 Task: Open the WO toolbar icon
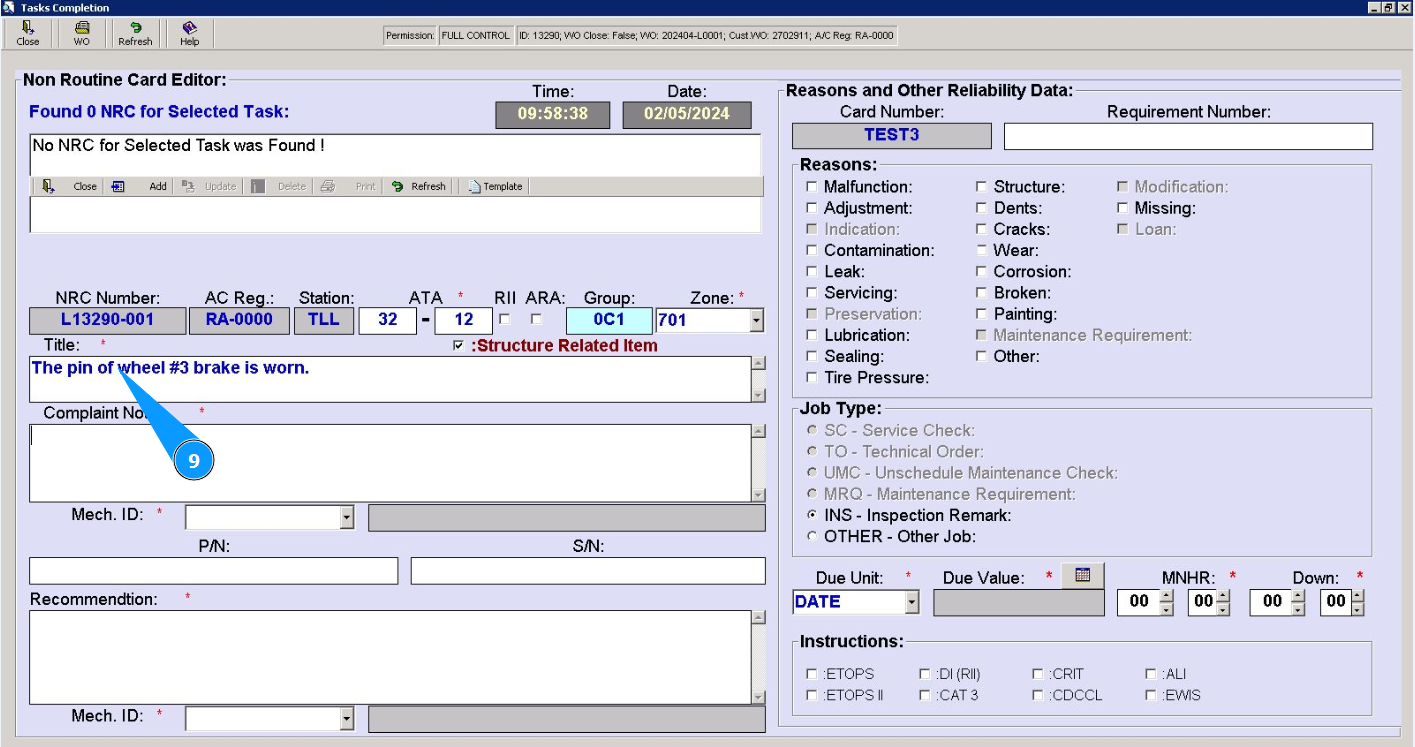coord(81,33)
